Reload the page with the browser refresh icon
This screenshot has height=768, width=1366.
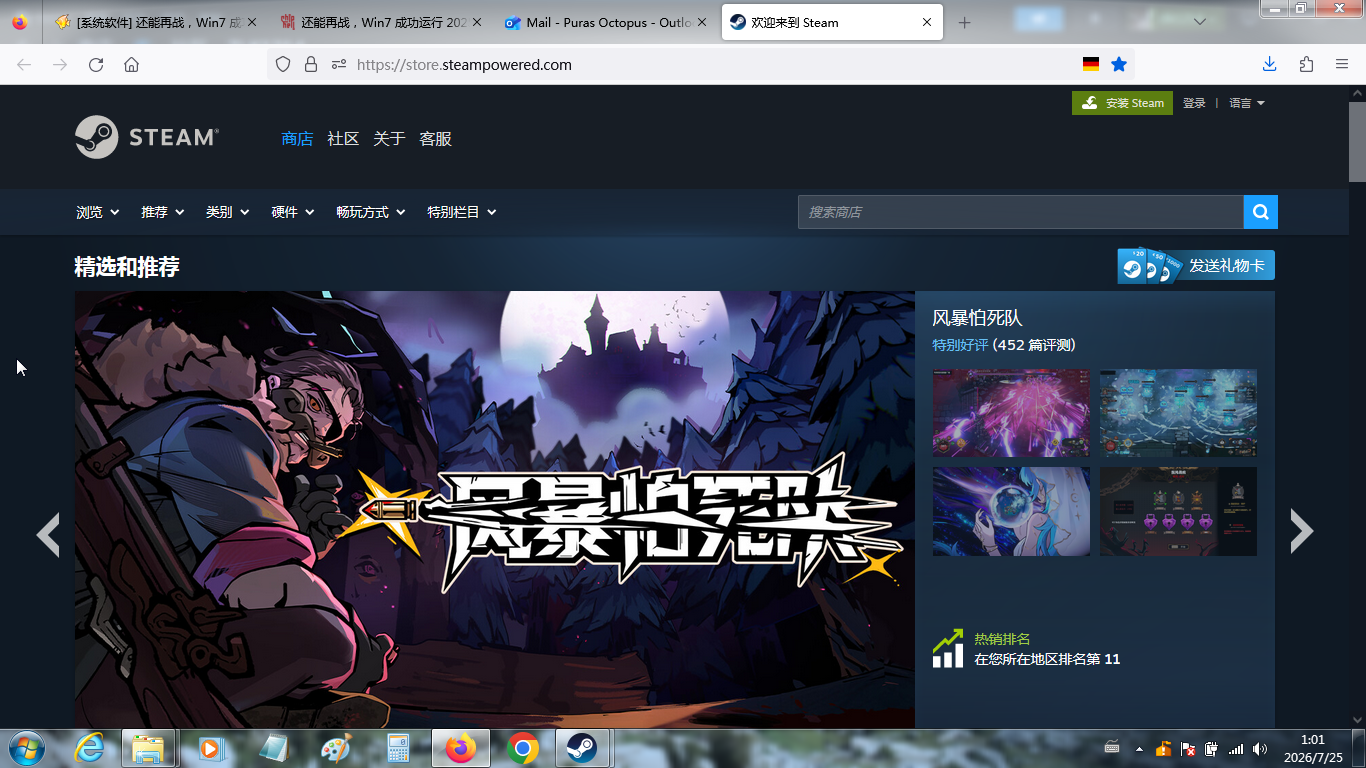[x=96, y=65]
